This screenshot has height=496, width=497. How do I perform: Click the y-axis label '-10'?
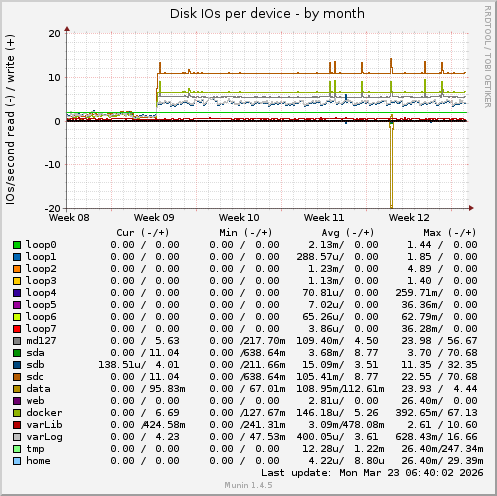pos(53,165)
